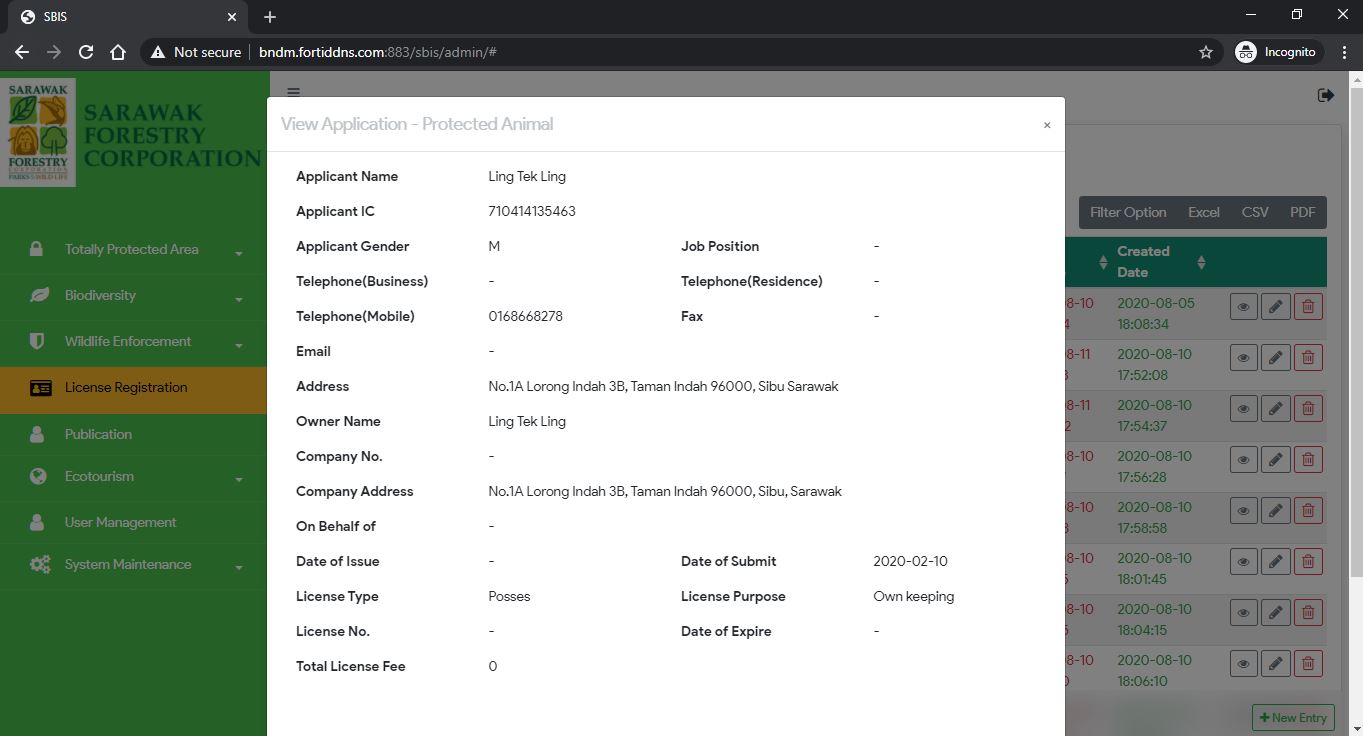Screen dimensions: 1363x736
Task: Click the pencil edit icon for 17:52:08 row
Action: (x=1275, y=357)
